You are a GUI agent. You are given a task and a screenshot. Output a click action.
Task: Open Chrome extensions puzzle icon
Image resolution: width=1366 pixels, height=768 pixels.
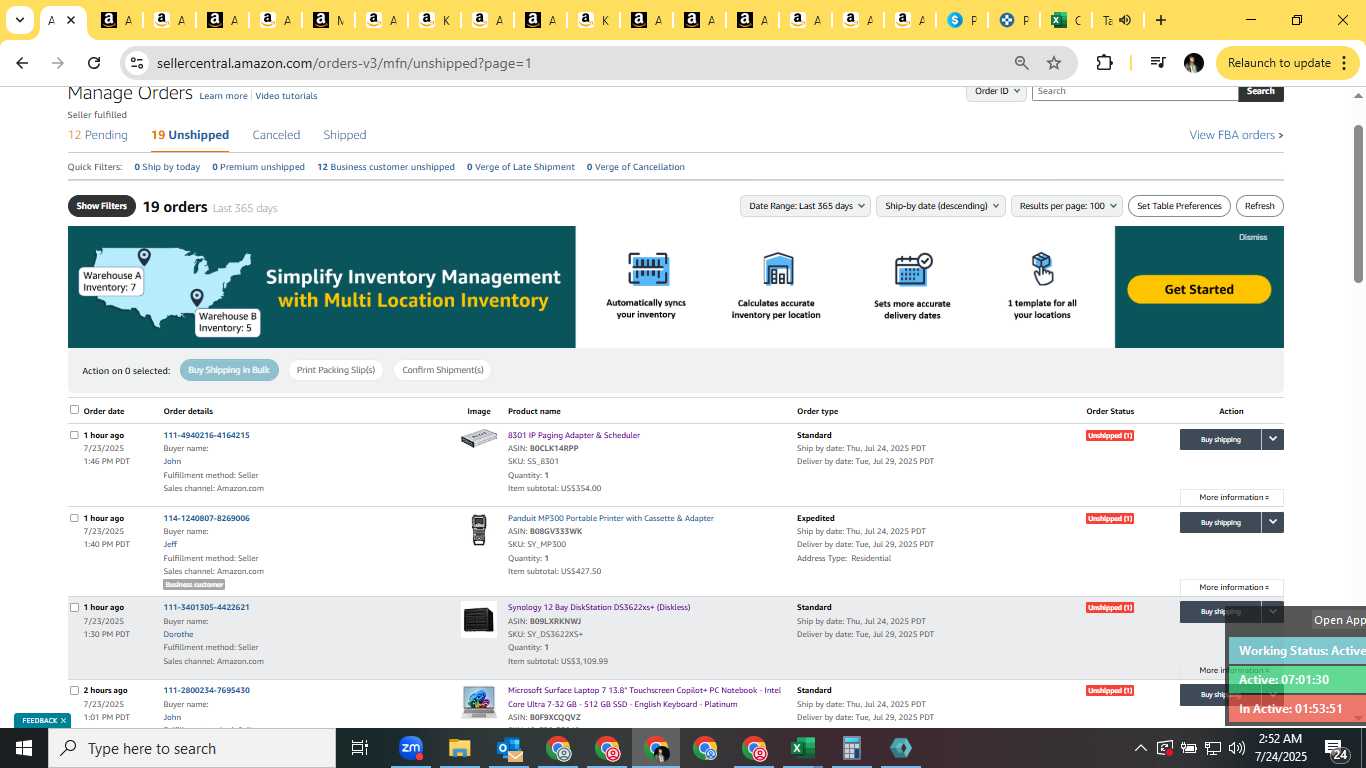(x=1104, y=63)
